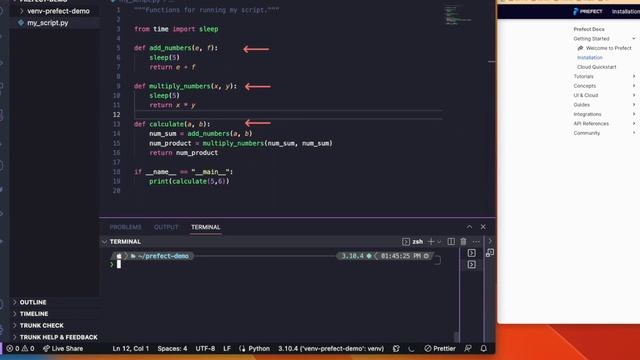The image size is (640, 360).
Task: Collapse Getting Started chevron in Prefect docs
Action: coord(633,39)
